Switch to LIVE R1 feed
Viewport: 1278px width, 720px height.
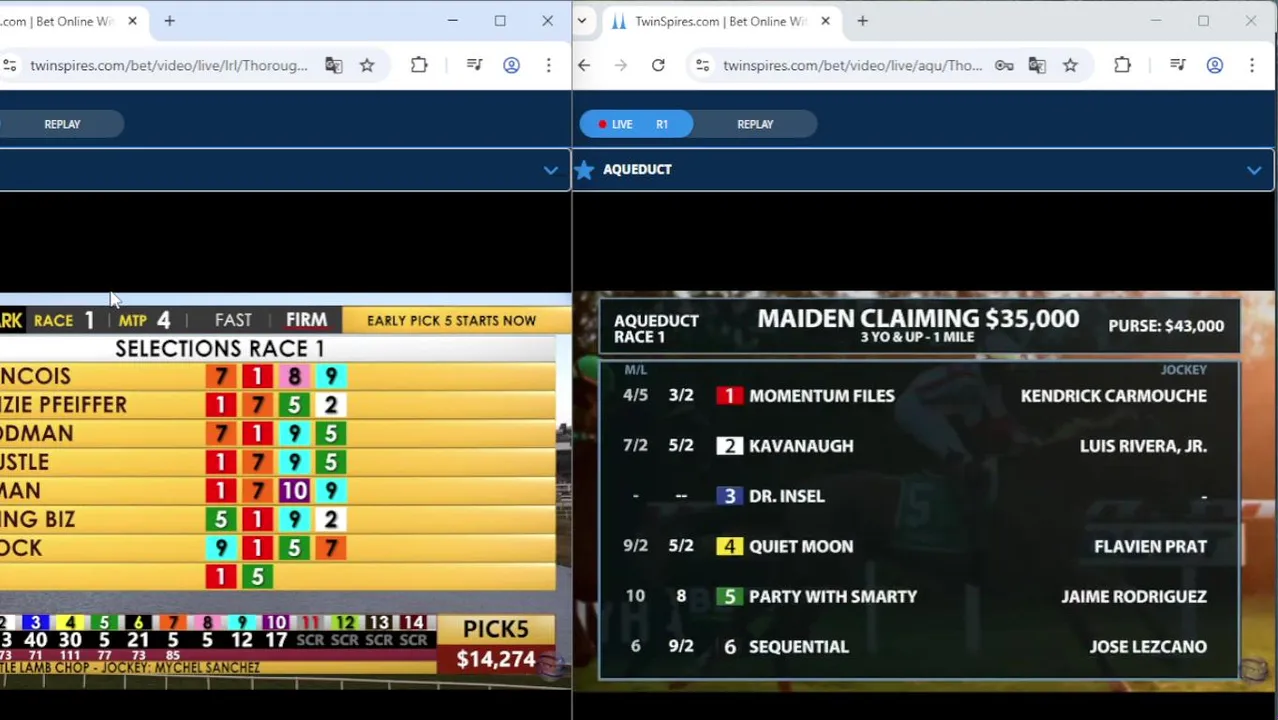(636, 124)
